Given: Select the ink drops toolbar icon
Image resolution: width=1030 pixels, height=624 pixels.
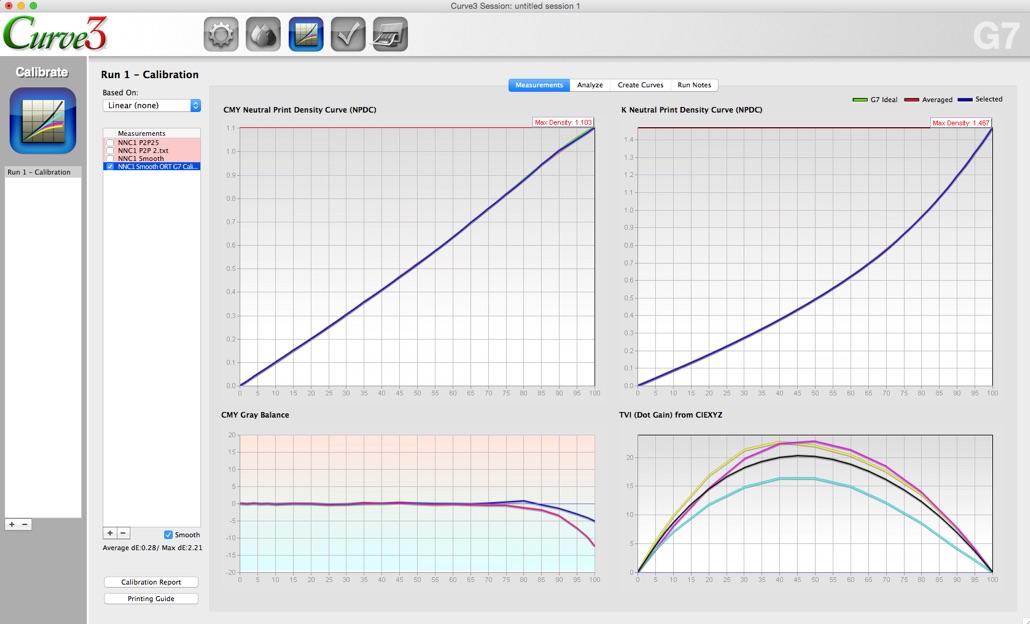Looking at the screenshot, I should point(263,33).
